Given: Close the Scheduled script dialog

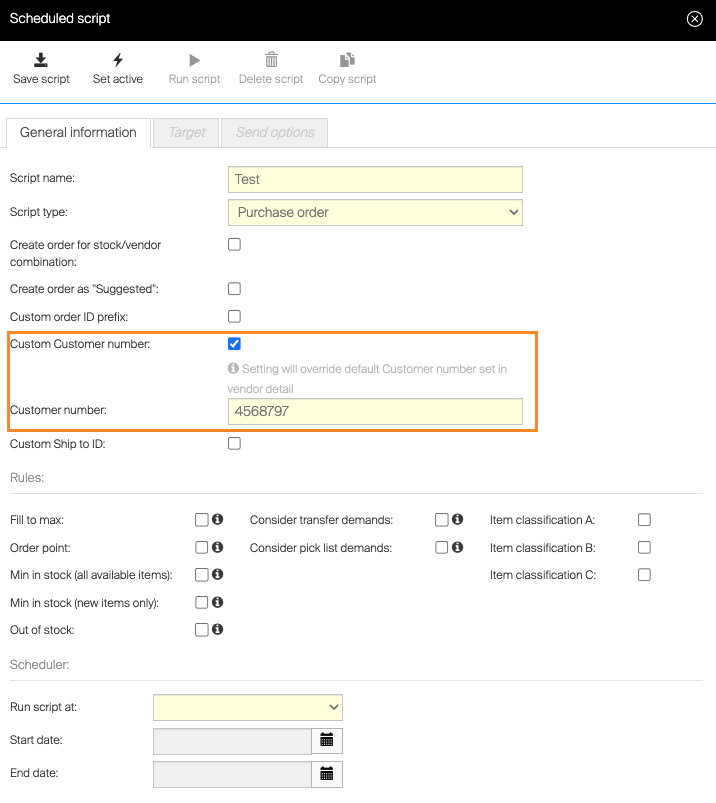Looking at the screenshot, I should point(695,19).
